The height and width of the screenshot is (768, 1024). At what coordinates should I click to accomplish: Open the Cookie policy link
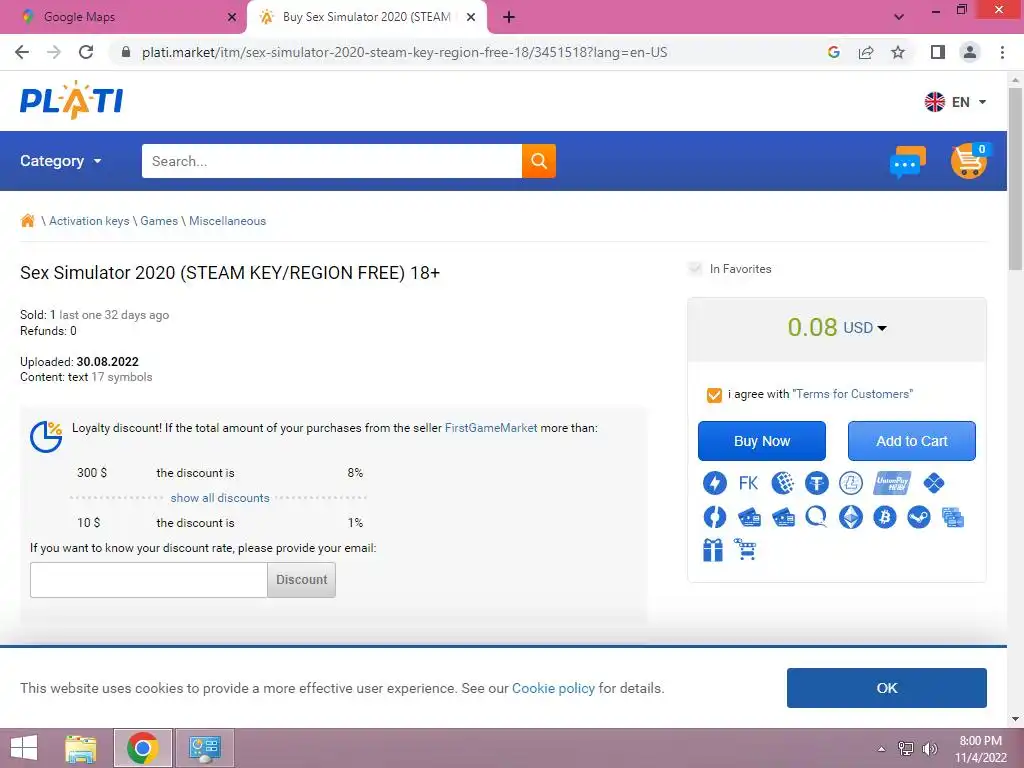[x=553, y=688]
